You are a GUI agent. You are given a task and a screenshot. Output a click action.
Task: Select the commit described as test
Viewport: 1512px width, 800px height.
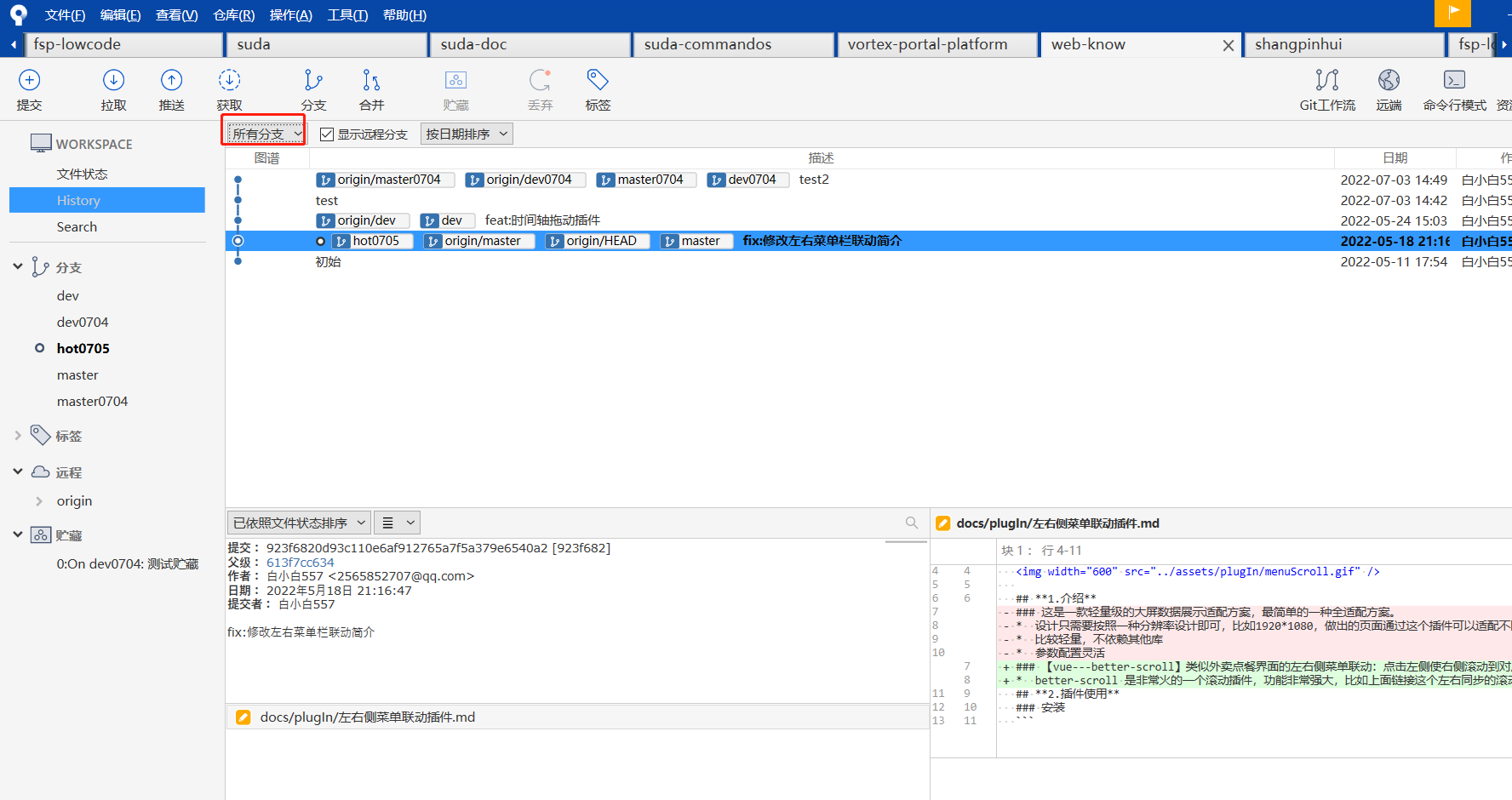(327, 201)
